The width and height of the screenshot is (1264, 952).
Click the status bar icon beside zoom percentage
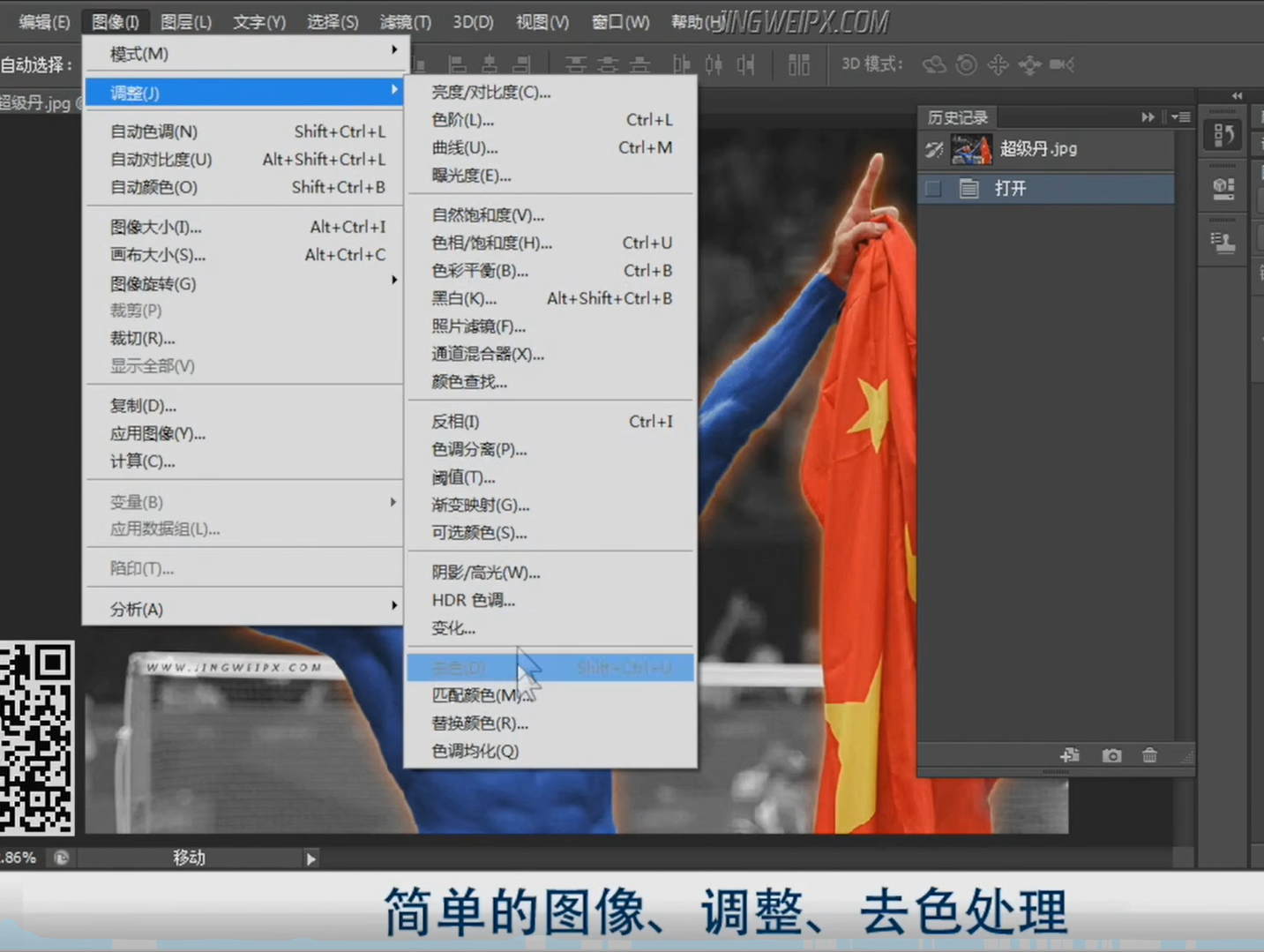tap(61, 858)
